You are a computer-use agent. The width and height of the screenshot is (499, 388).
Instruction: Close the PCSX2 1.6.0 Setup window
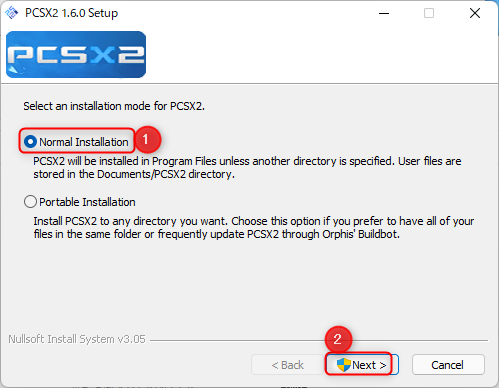(x=475, y=13)
